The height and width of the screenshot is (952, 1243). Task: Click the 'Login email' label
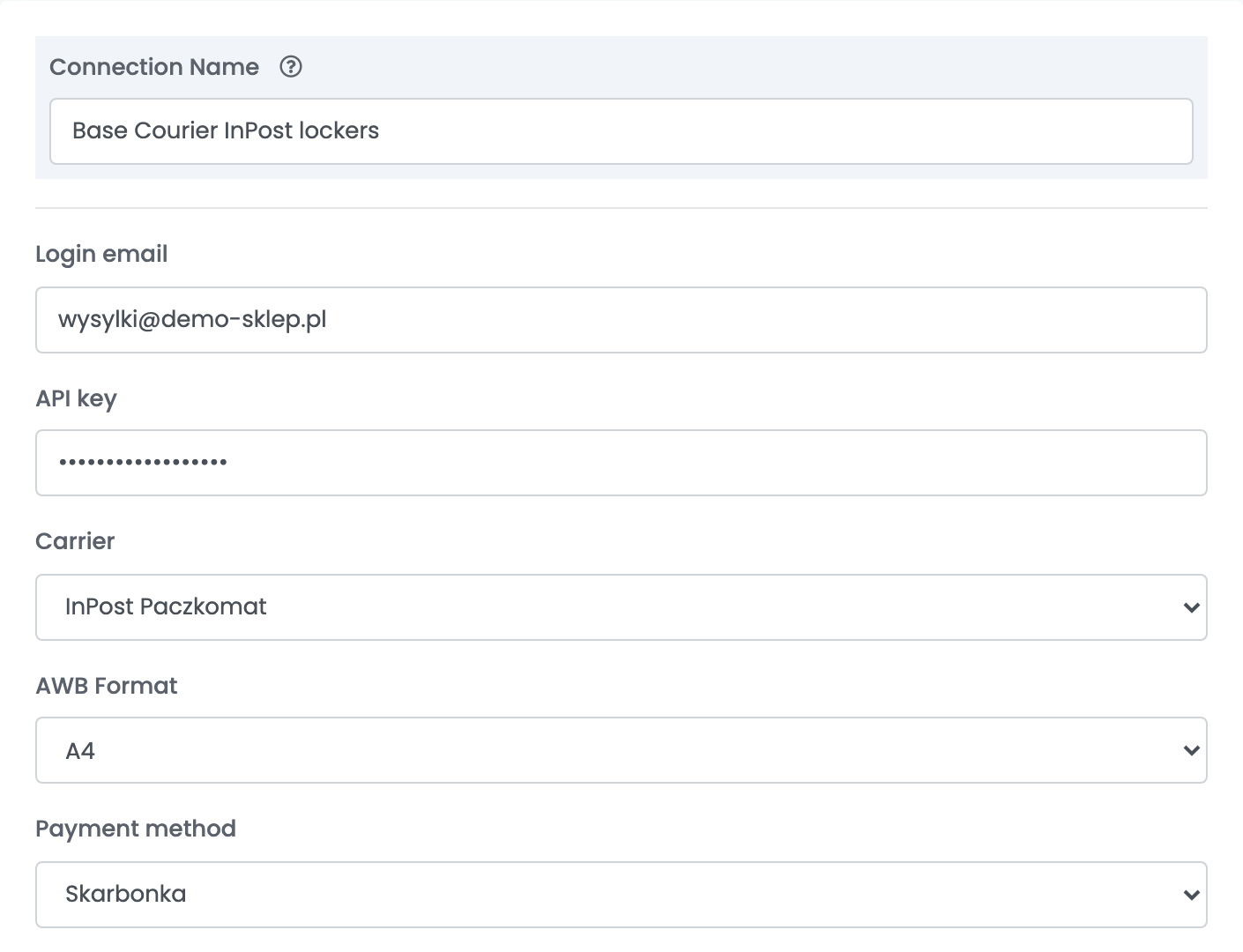click(x=101, y=255)
